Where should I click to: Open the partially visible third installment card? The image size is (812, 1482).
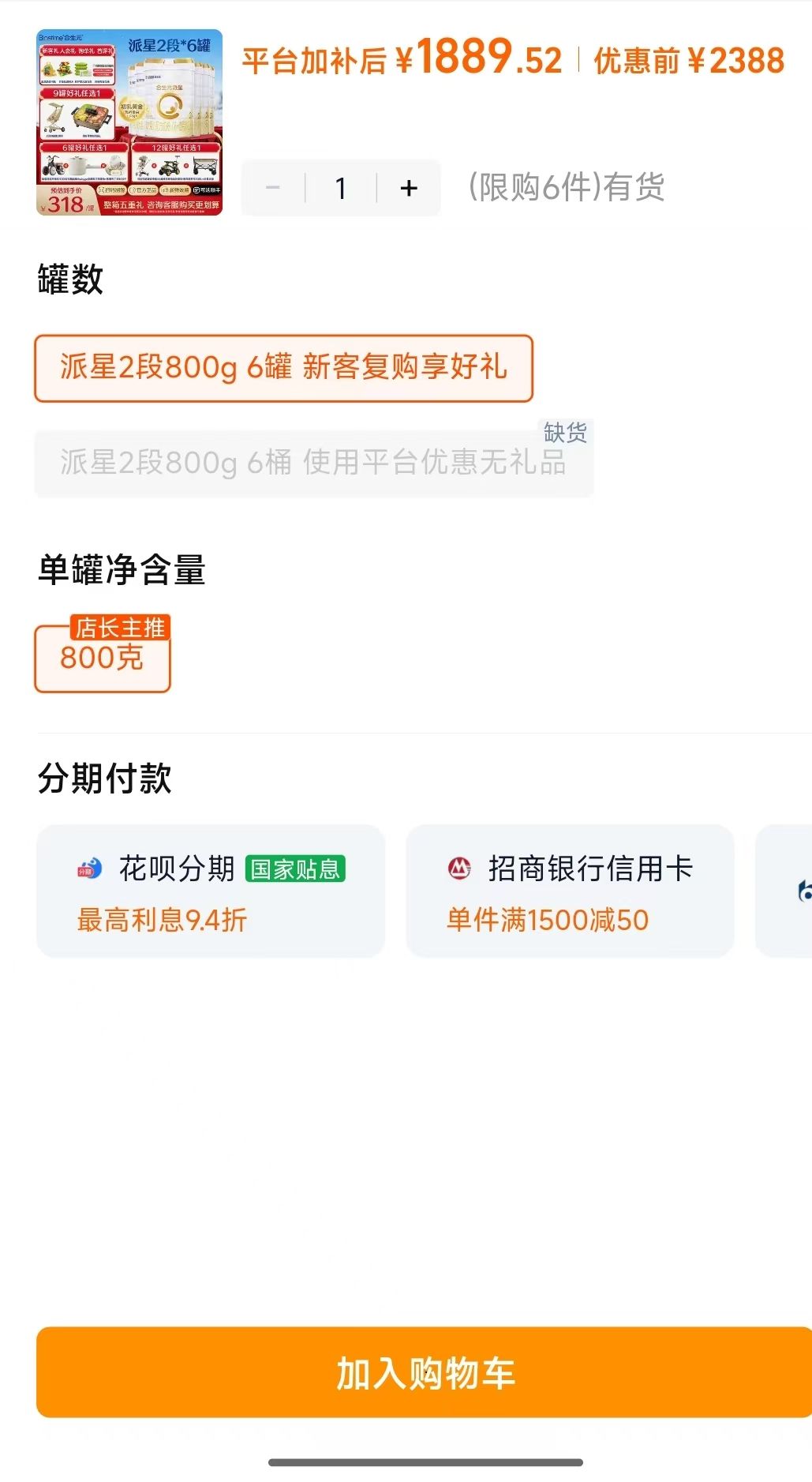pyautogui.click(x=784, y=891)
